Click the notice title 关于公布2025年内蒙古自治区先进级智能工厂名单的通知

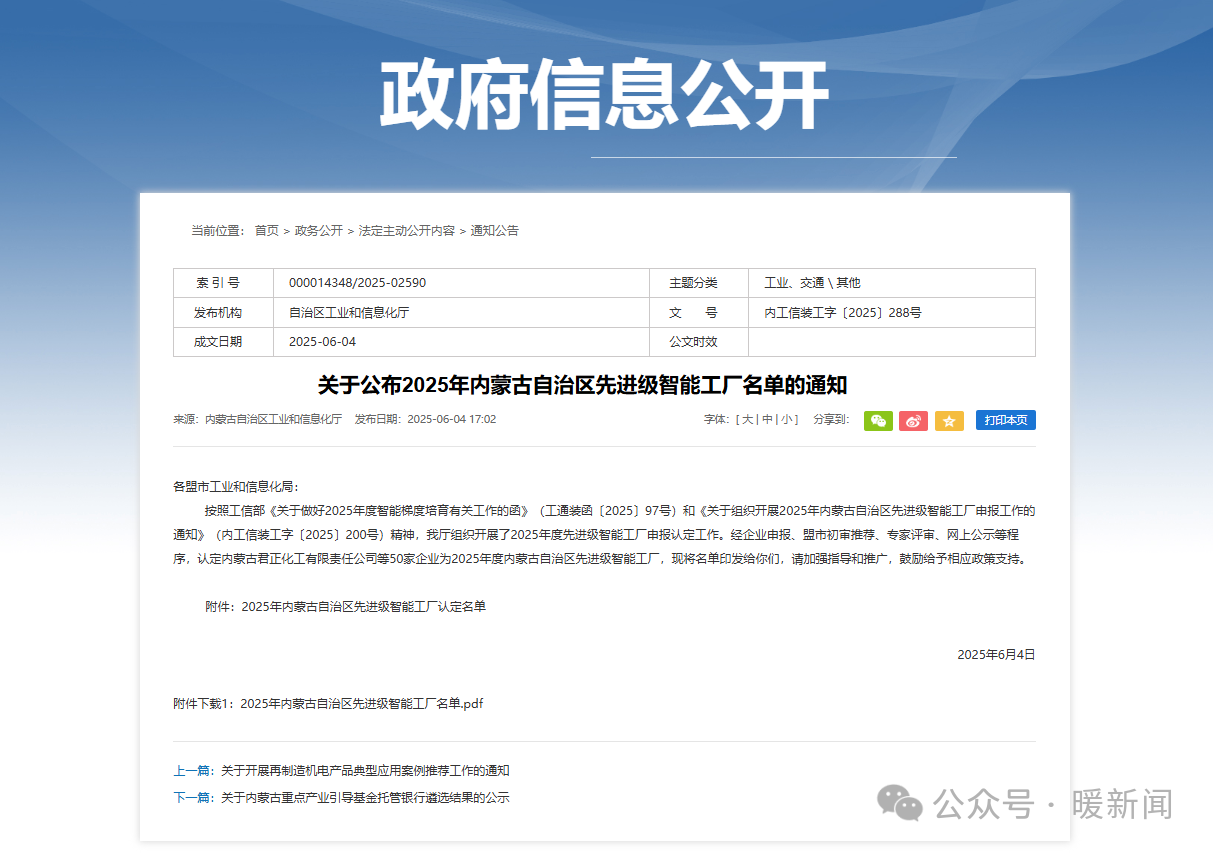click(583, 385)
